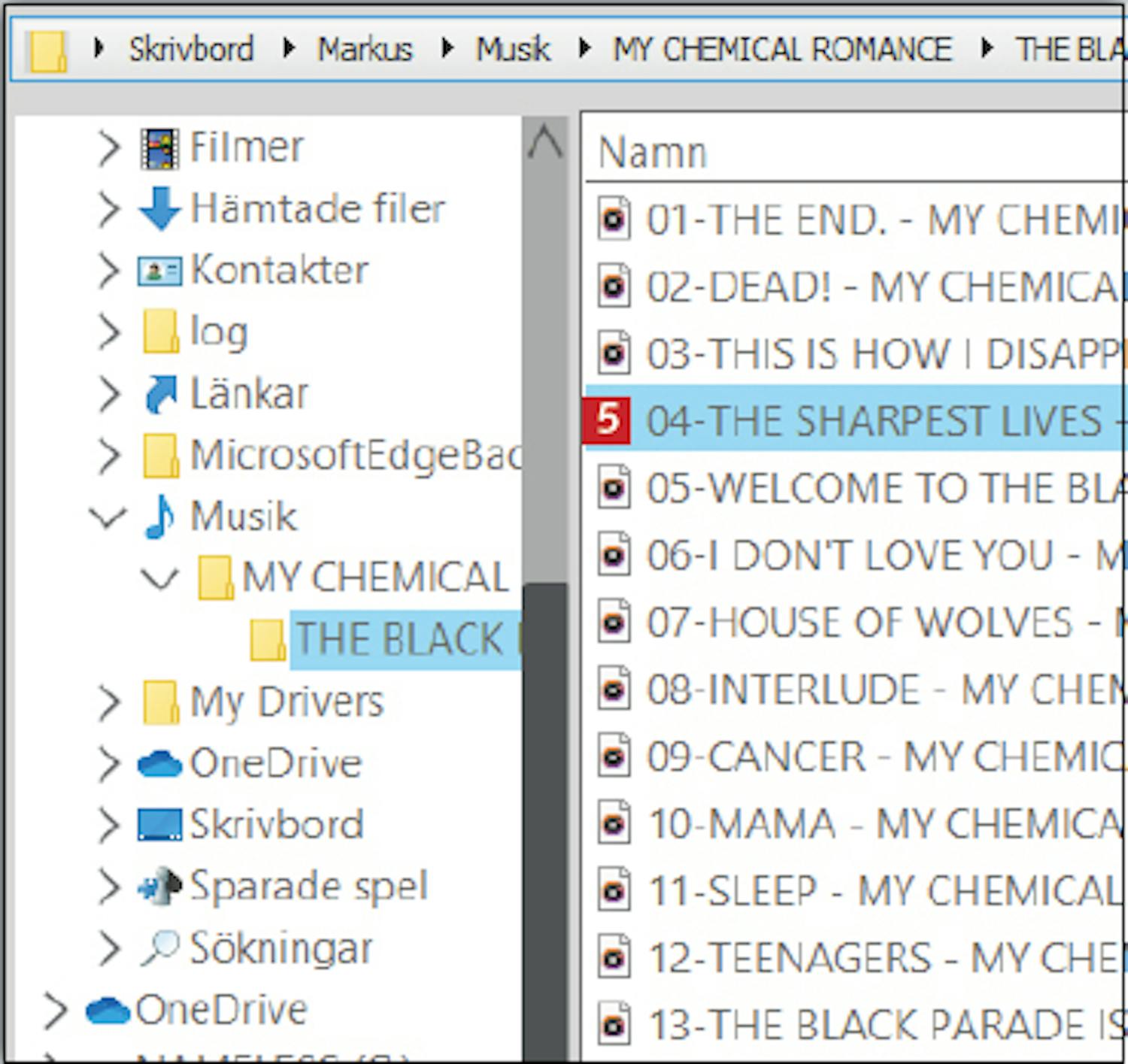Click the Sökningar magnifying glass icon
This screenshot has width=1128, height=1064.
[x=159, y=948]
